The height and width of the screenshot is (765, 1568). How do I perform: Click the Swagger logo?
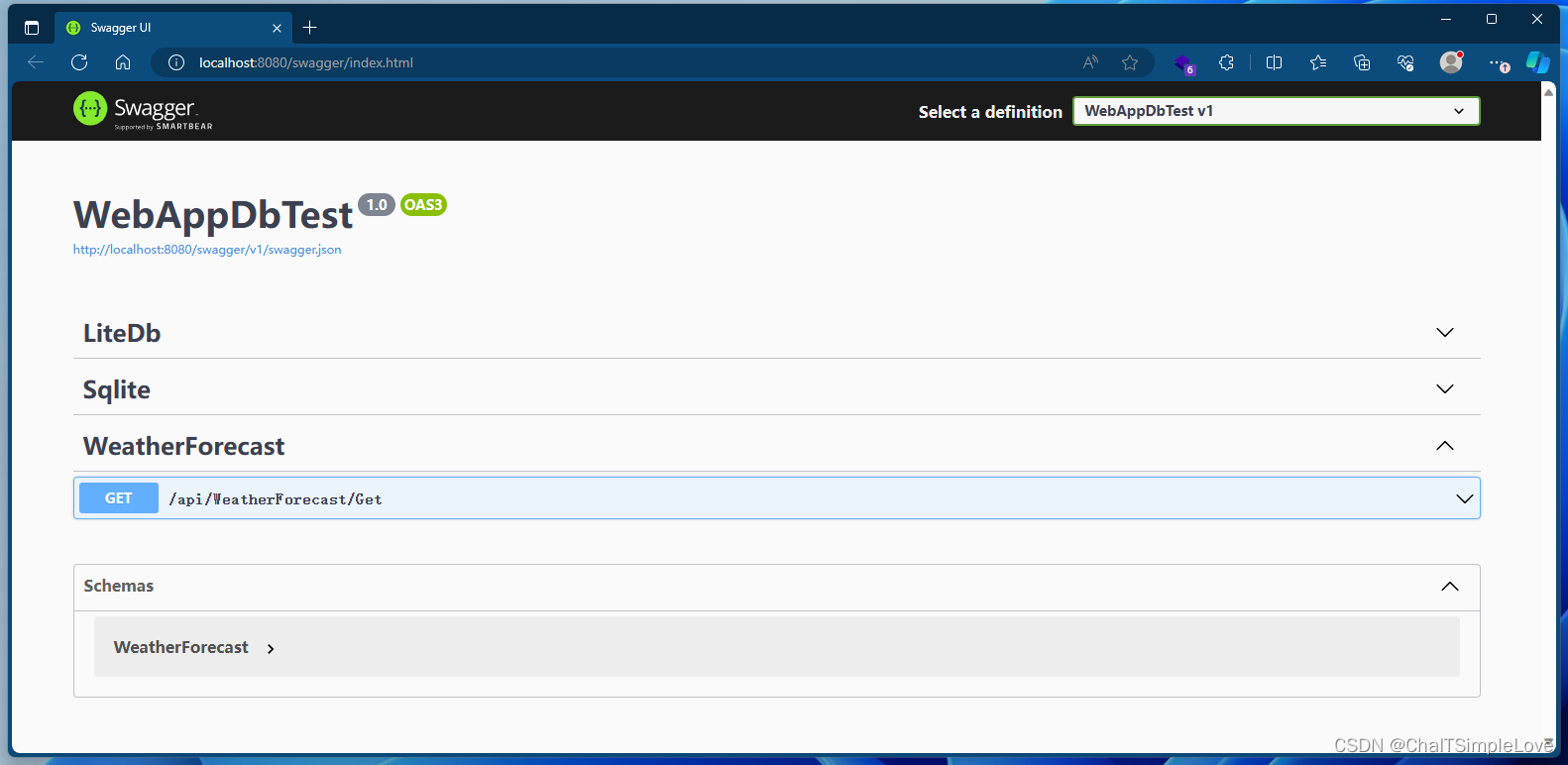(143, 110)
